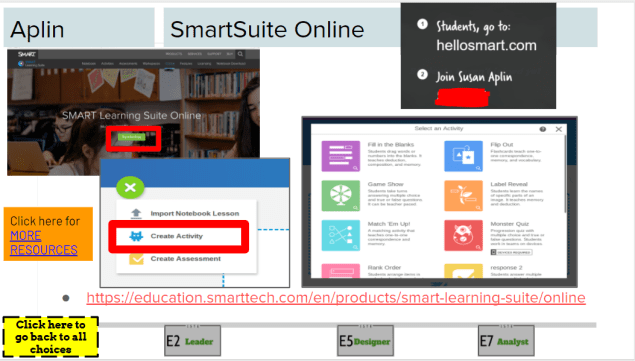Click the hellosmart.com text
Screen dimensions: 635x361
click(x=486, y=45)
